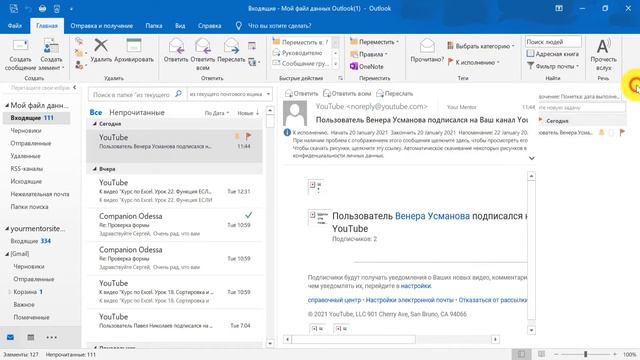Image resolution: width=640 pixels, height=360 pixels.
Task: Mark message as read/unread (Прочитано?)
Action: tap(427, 51)
